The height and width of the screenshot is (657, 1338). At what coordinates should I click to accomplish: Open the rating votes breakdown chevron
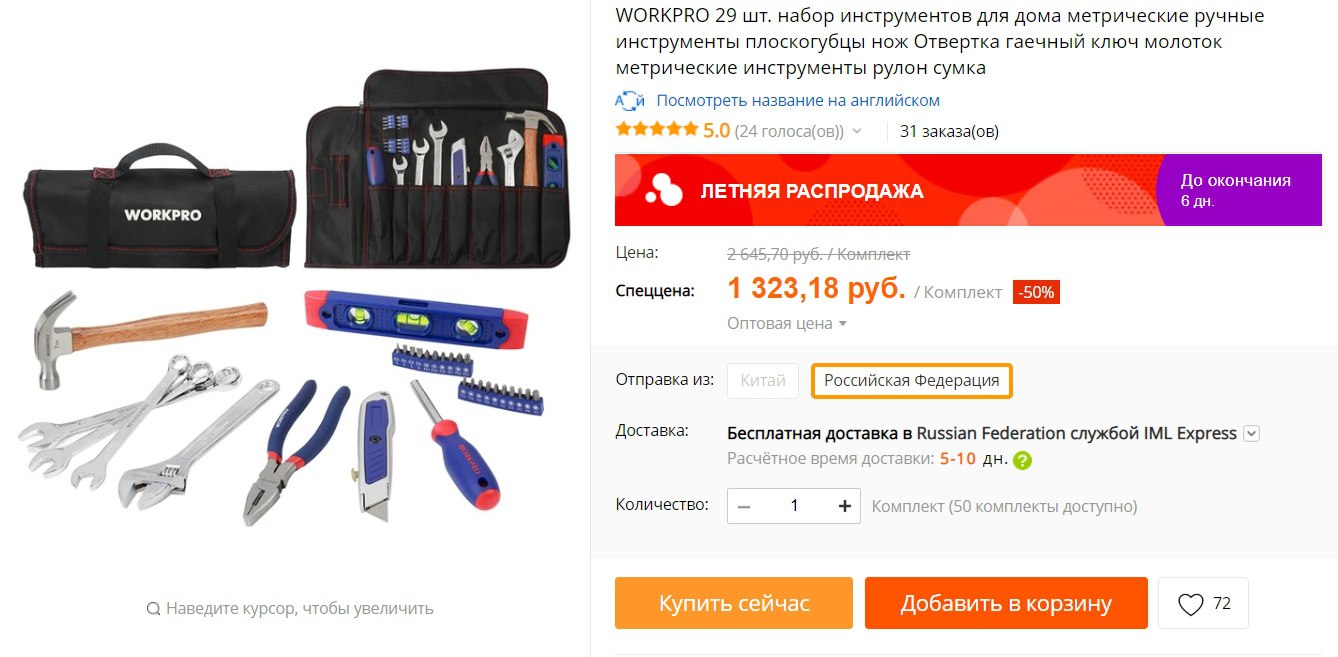coord(856,132)
